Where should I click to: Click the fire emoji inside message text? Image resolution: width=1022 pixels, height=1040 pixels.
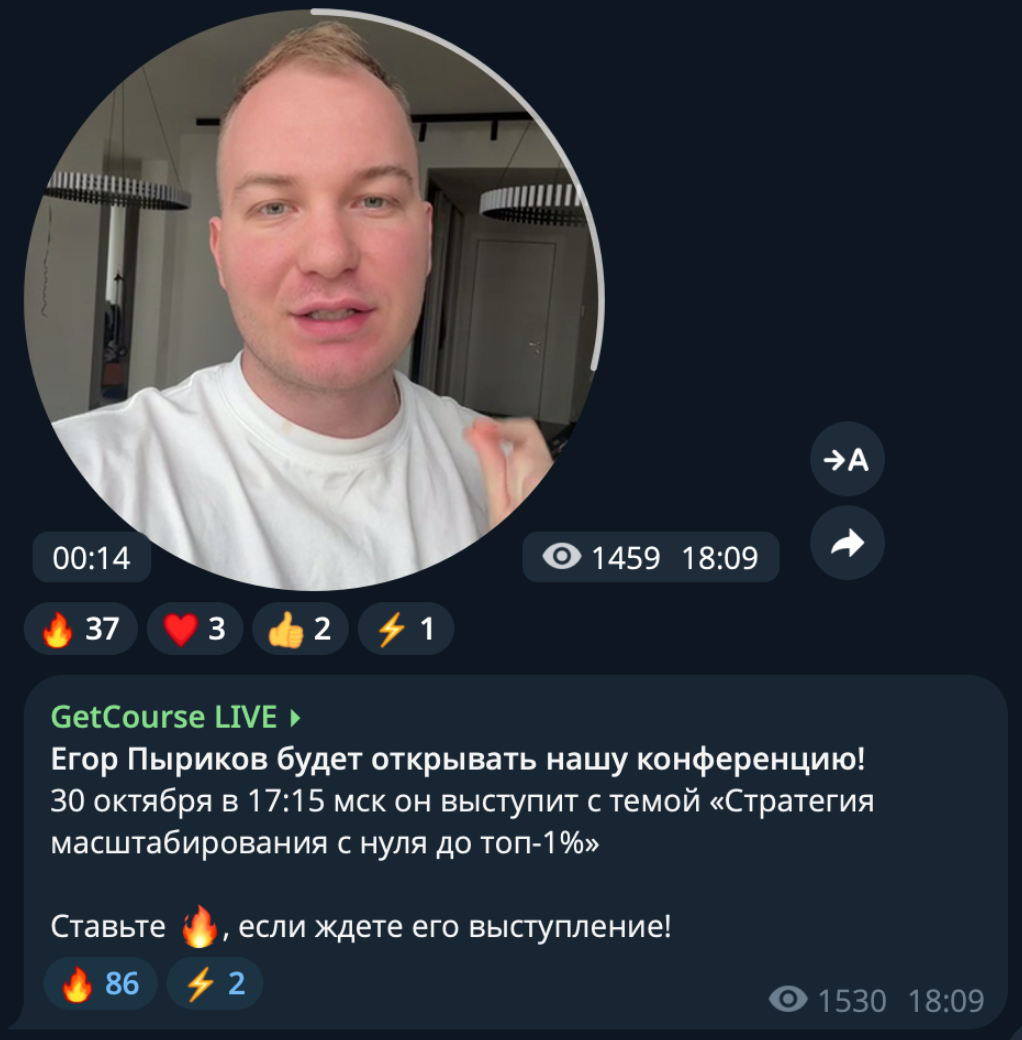click(x=200, y=927)
